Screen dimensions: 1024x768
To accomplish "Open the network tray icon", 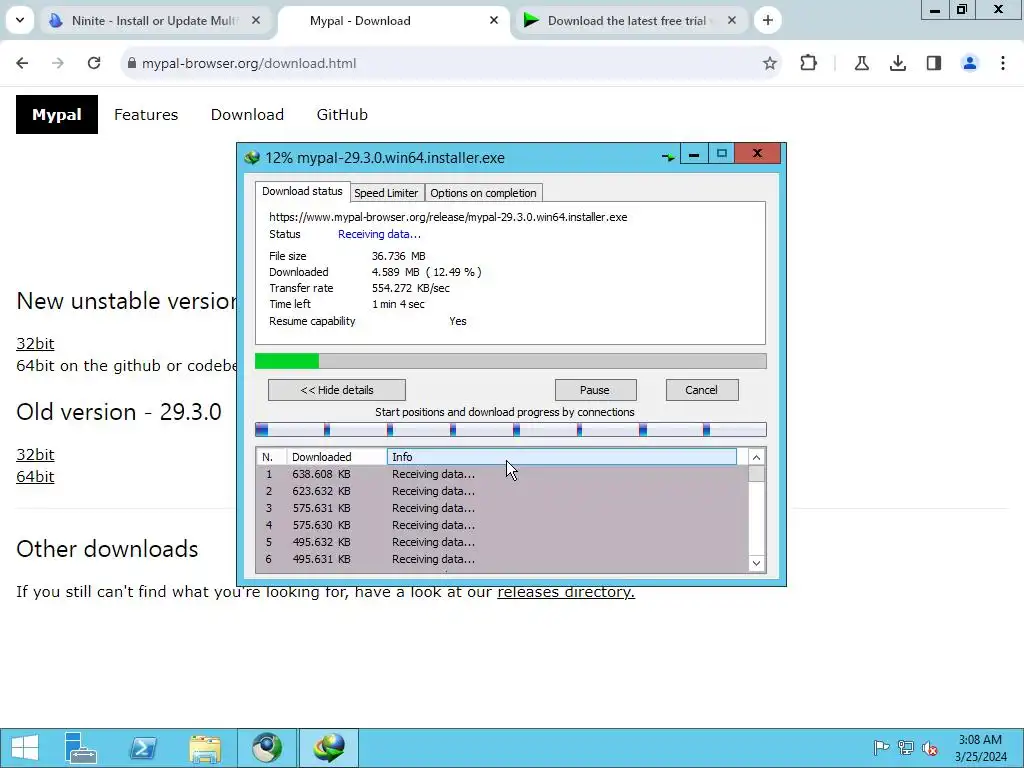I will (906, 748).
